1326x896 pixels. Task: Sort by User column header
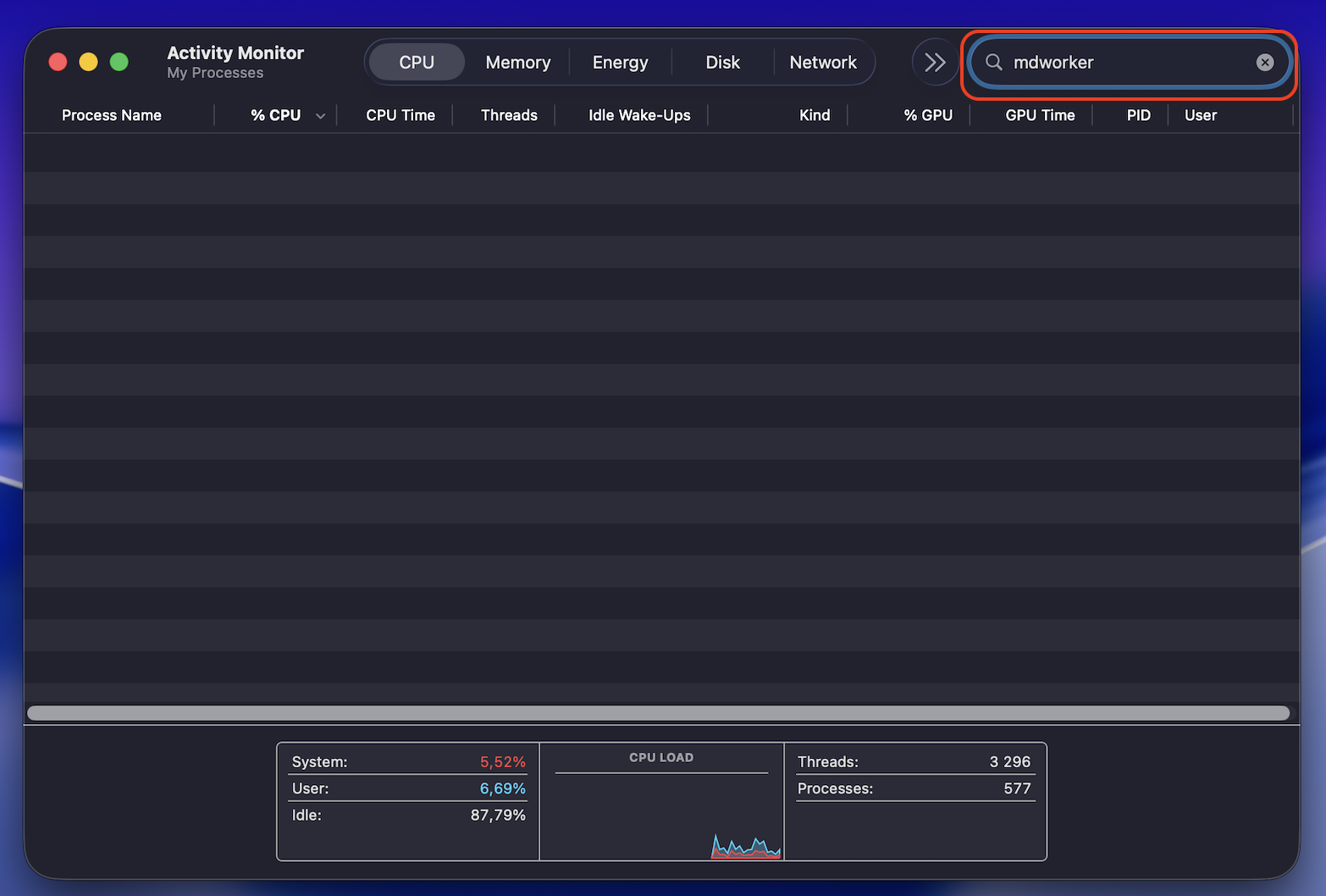pos(1201,115)
